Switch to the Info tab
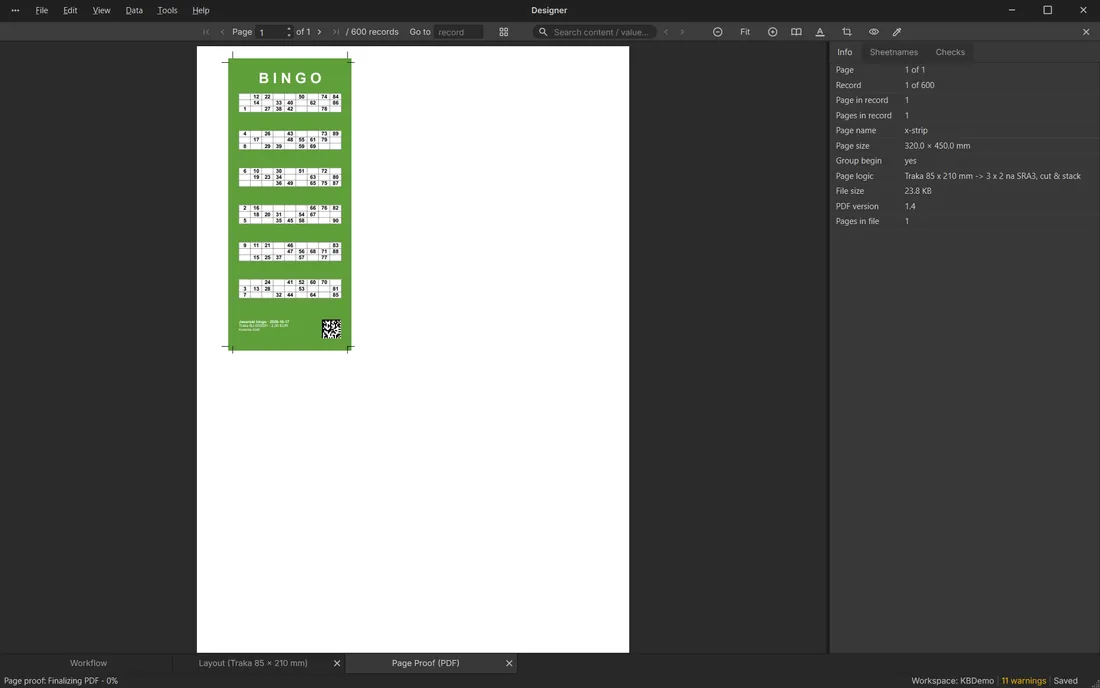This screenshot has height=688, width=1100. click(845, 53)
